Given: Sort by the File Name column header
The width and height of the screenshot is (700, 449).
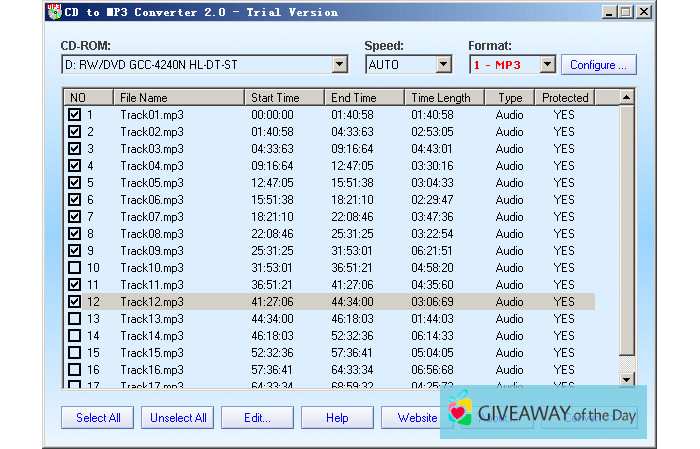Looking at the screenshot, I should pyautogui.click(x=179, y=97).
